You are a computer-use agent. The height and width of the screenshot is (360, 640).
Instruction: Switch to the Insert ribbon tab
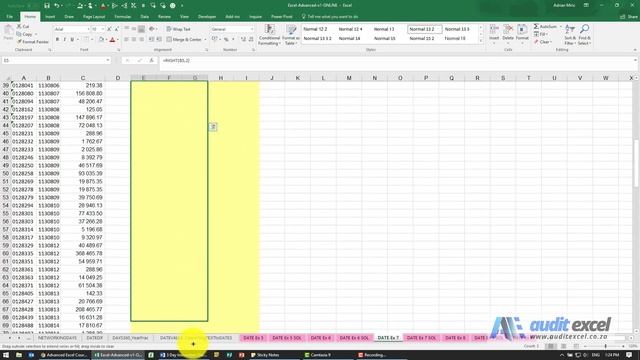click(50, 17)
